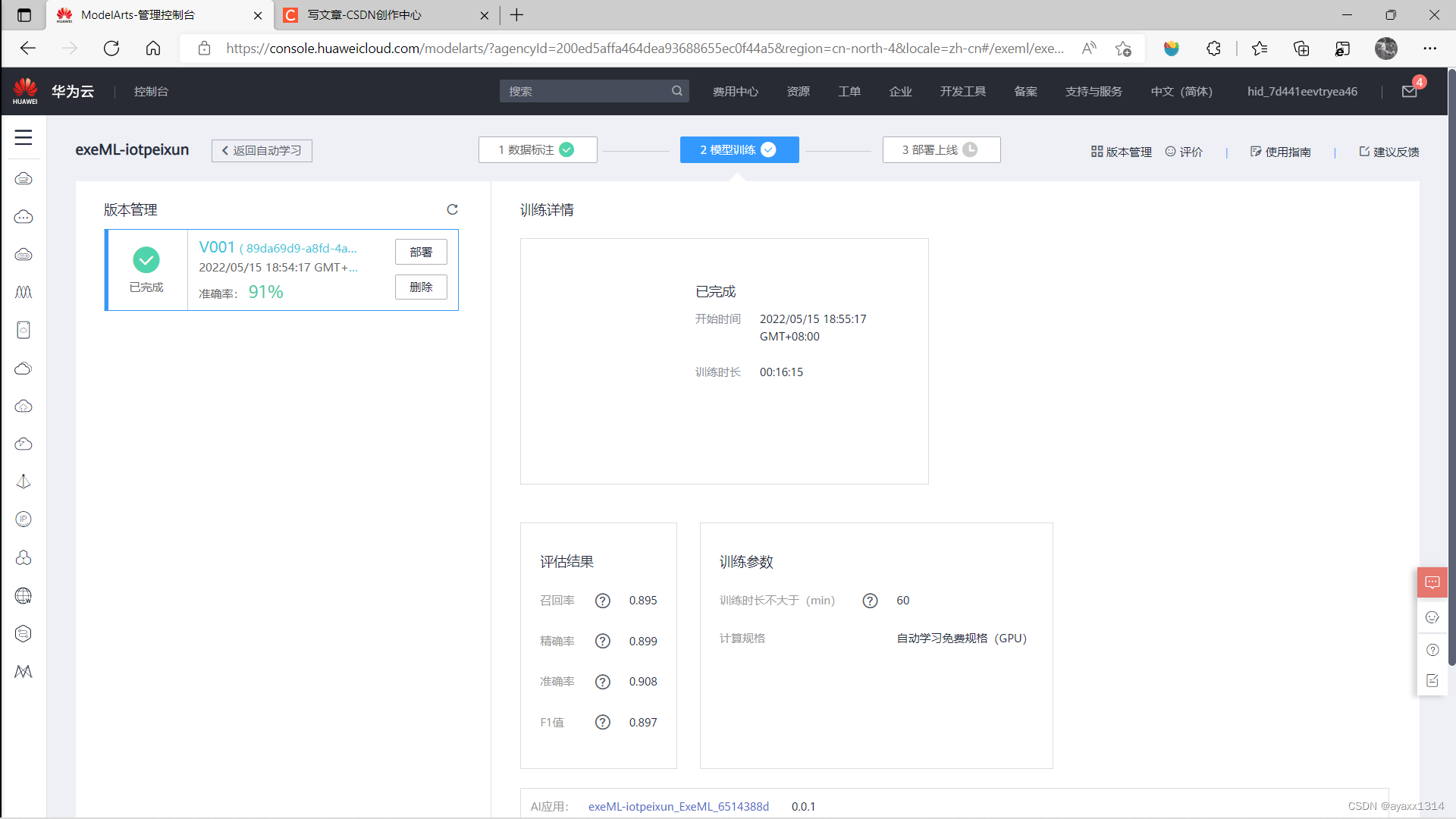
Task: Go to step 1 数据标注
Action: (537, 150)
